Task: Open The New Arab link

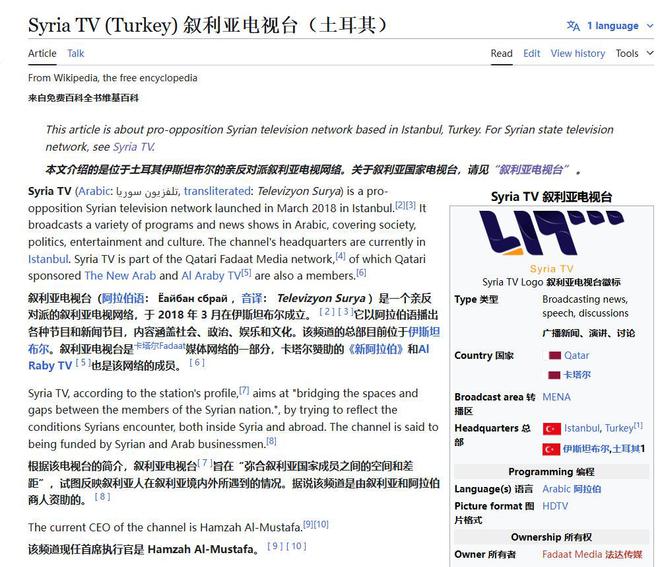Action: coord(121,275)
